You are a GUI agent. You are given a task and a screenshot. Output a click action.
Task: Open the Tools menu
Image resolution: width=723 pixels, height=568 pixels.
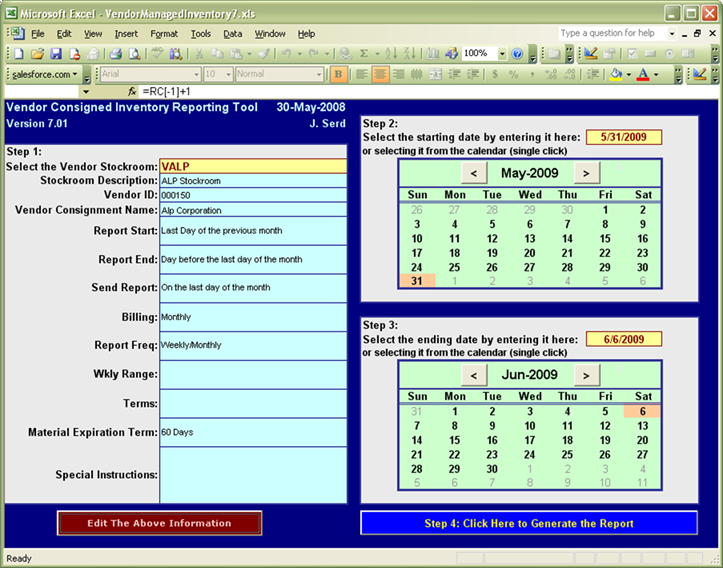point(201,34)
